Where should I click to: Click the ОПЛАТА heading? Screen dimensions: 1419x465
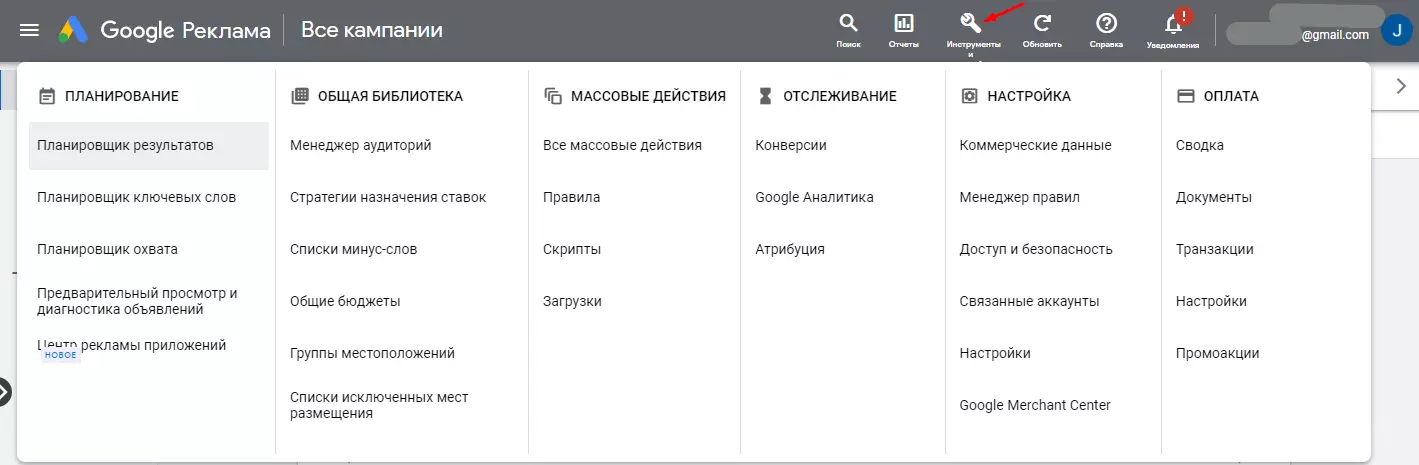tap(1231, 96)
